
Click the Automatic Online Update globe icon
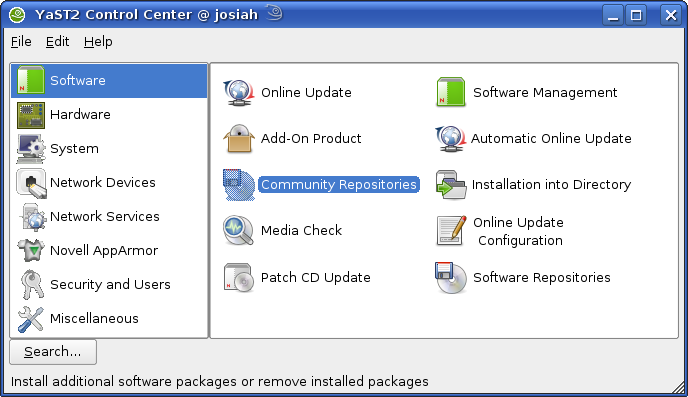click(x=451, y=139)
